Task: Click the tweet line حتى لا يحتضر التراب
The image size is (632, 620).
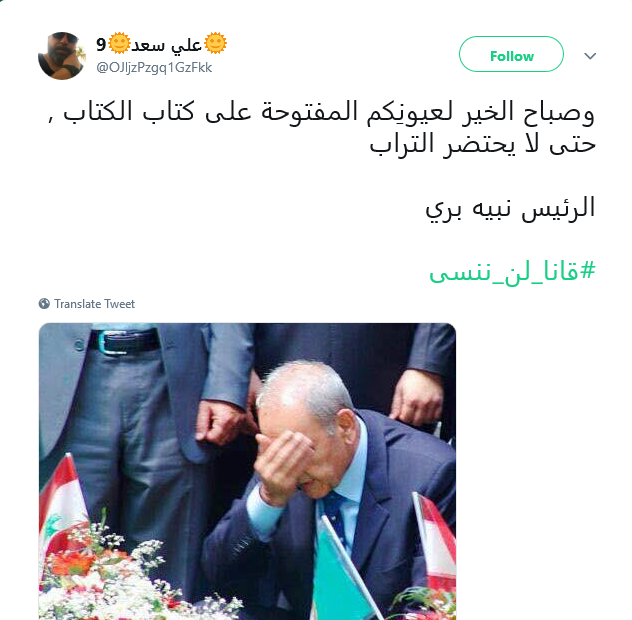Action: pyautogui.click(x=482, y=144)
